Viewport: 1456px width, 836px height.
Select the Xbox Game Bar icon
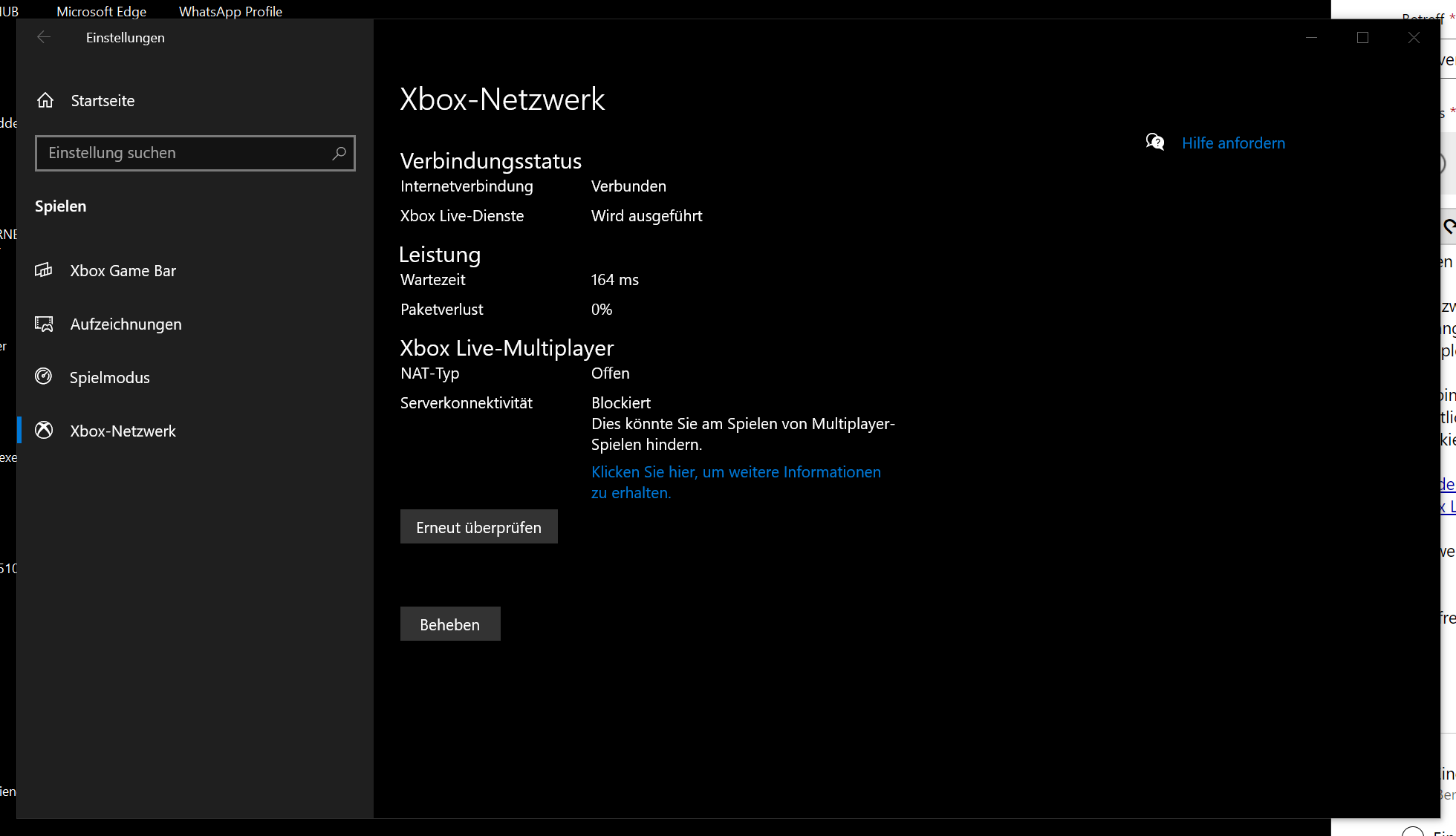pyautogui.click(x=44, y=270)
